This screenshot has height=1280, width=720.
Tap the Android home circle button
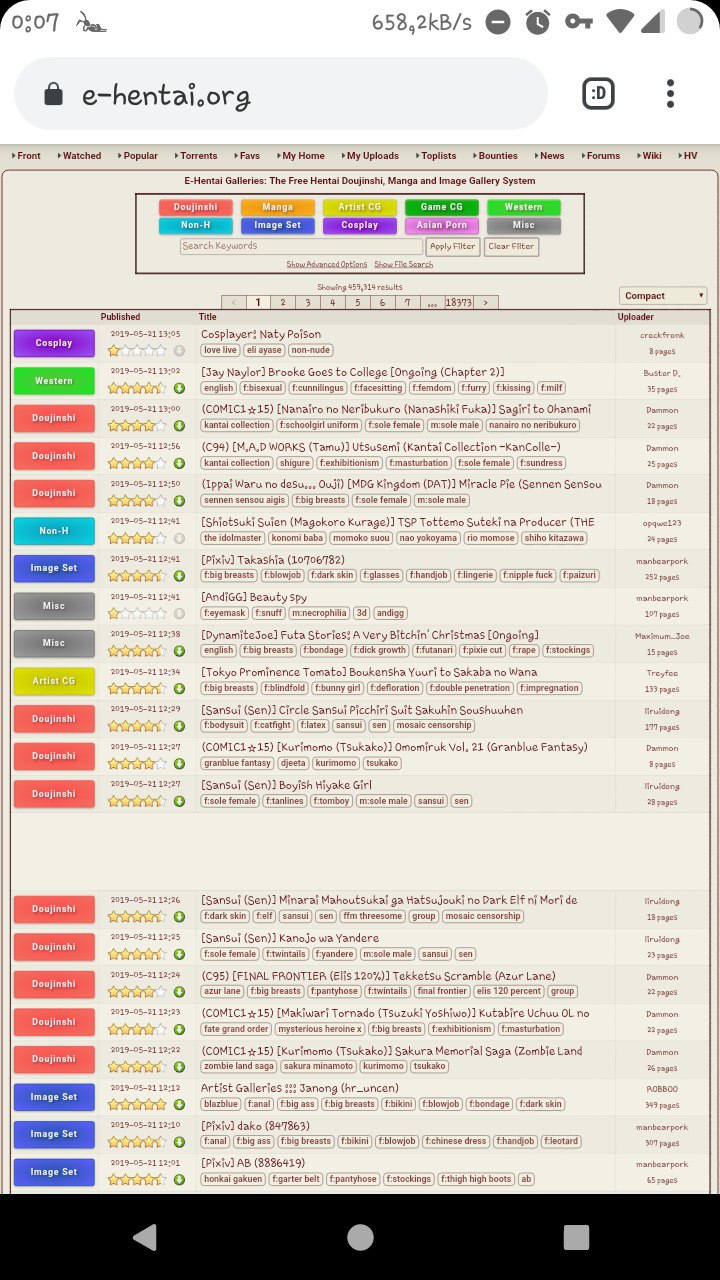click(x=360, y=1237)
